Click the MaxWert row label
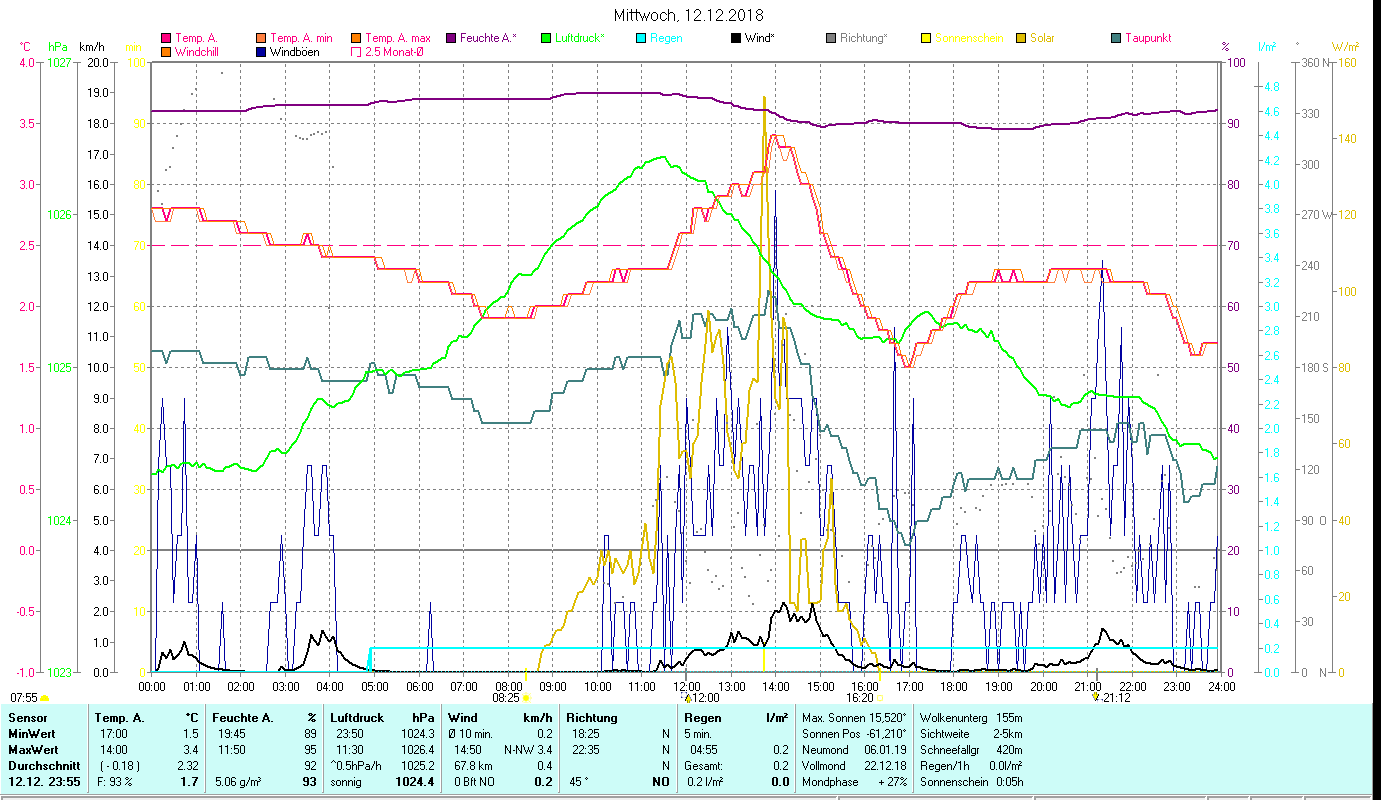The image size is (1381, 800). [33, 750]
